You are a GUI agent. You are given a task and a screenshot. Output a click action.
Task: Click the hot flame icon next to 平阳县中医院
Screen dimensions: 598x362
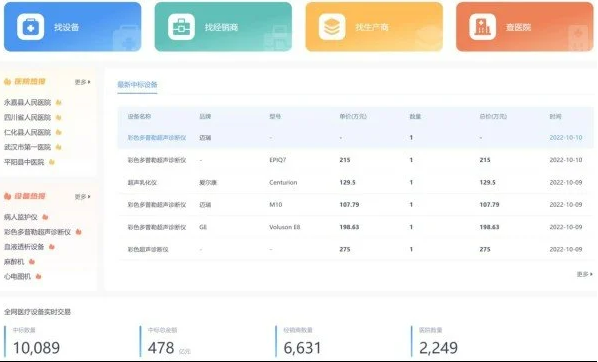coord(52,162)
